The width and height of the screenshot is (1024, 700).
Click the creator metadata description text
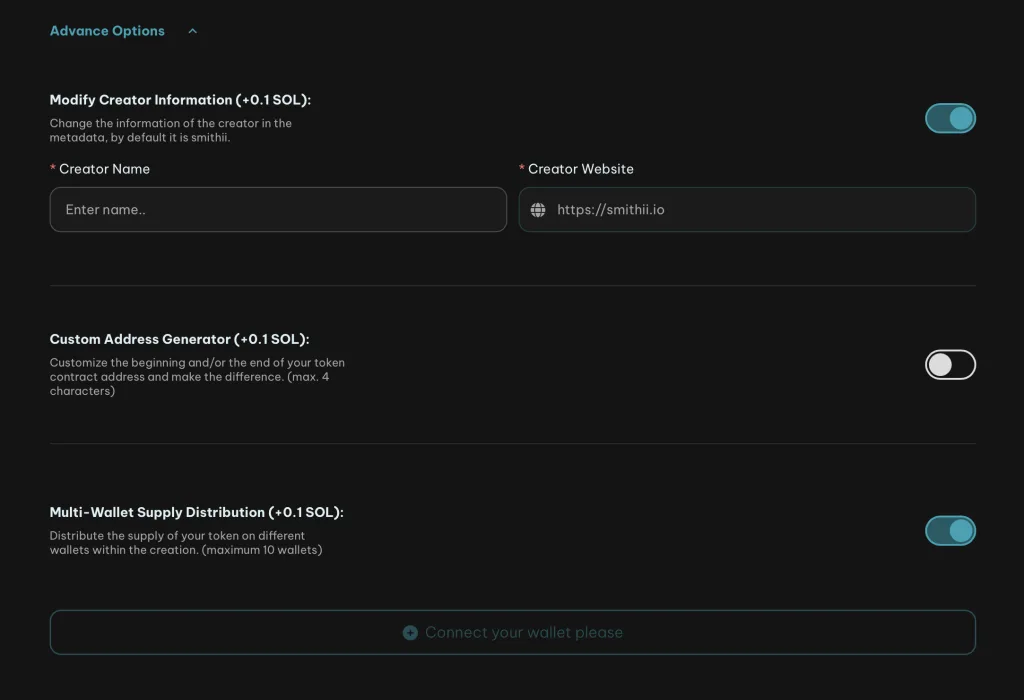(x=170, y=130)
